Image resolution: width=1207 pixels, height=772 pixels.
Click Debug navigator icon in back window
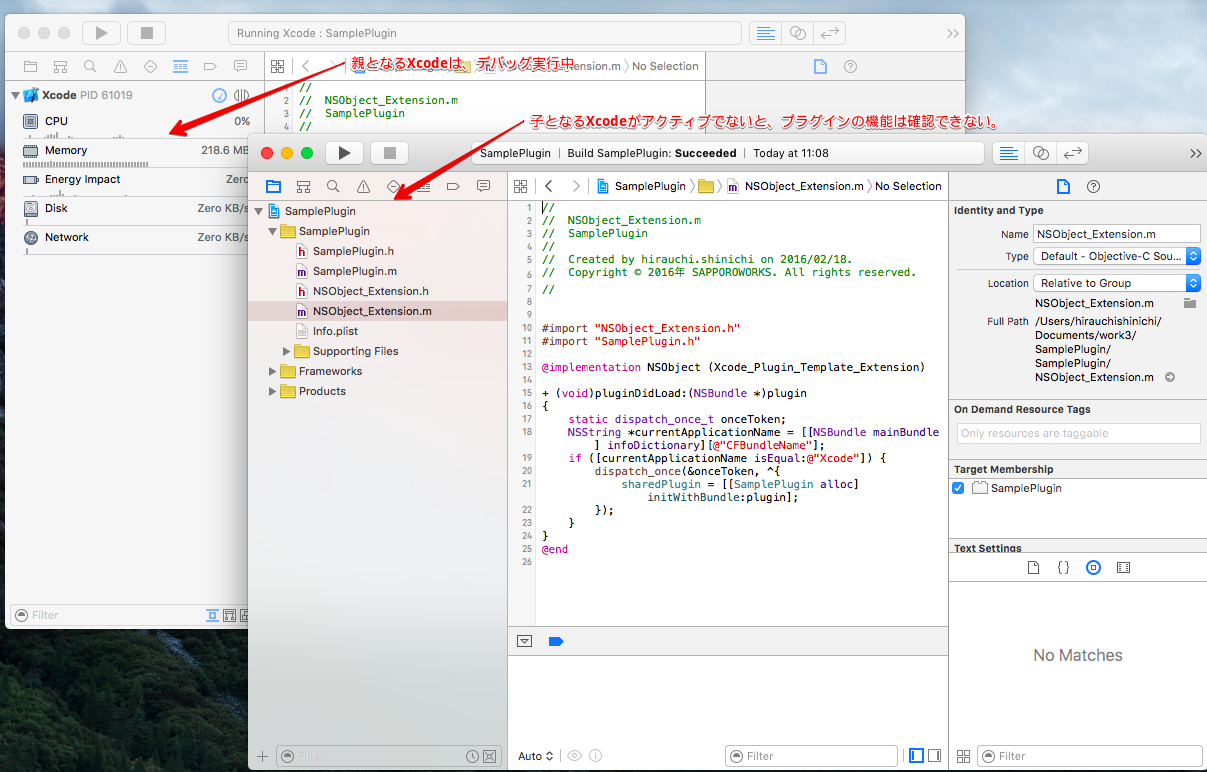coord(180,66)
